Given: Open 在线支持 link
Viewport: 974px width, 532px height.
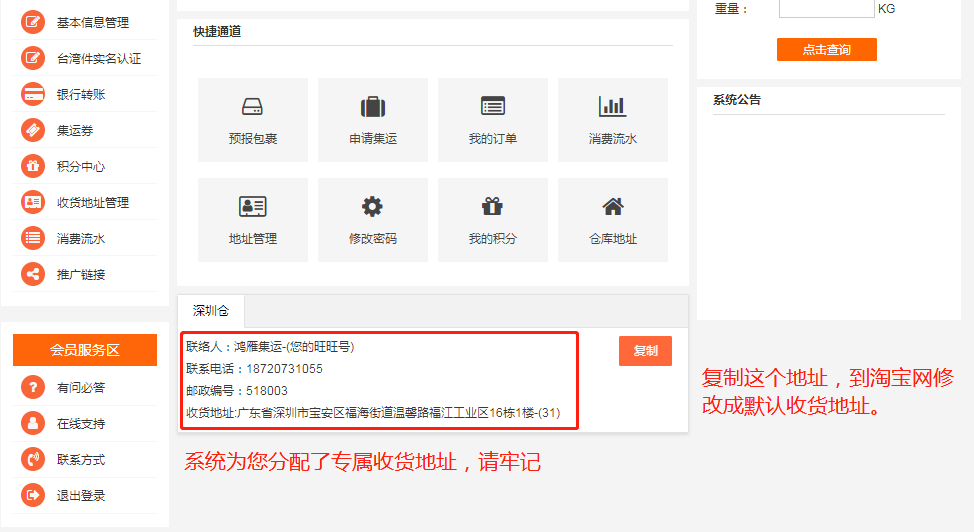Looking at the screenshot, I should (x=81, y=424).
